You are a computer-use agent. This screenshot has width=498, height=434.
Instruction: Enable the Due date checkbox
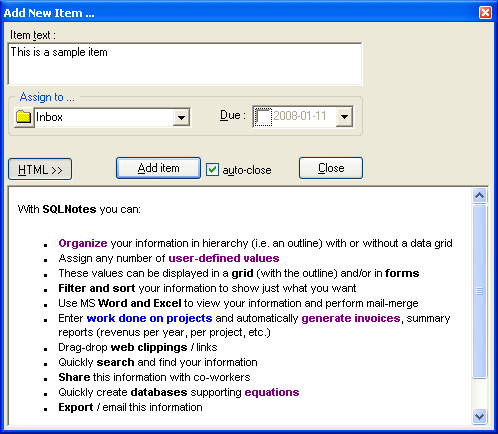click(263, 117)
